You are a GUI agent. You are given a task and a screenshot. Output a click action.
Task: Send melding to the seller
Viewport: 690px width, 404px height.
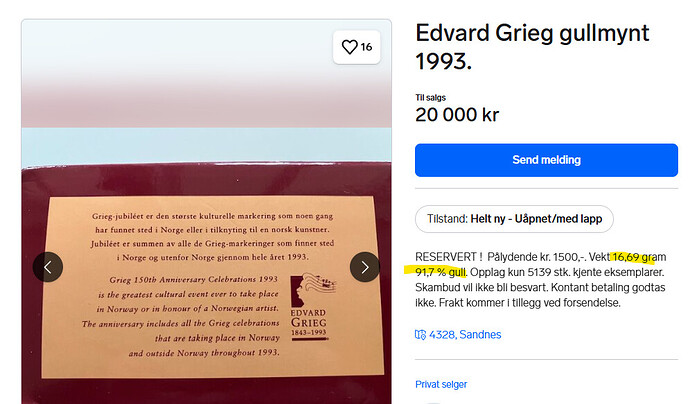[546, 160]
